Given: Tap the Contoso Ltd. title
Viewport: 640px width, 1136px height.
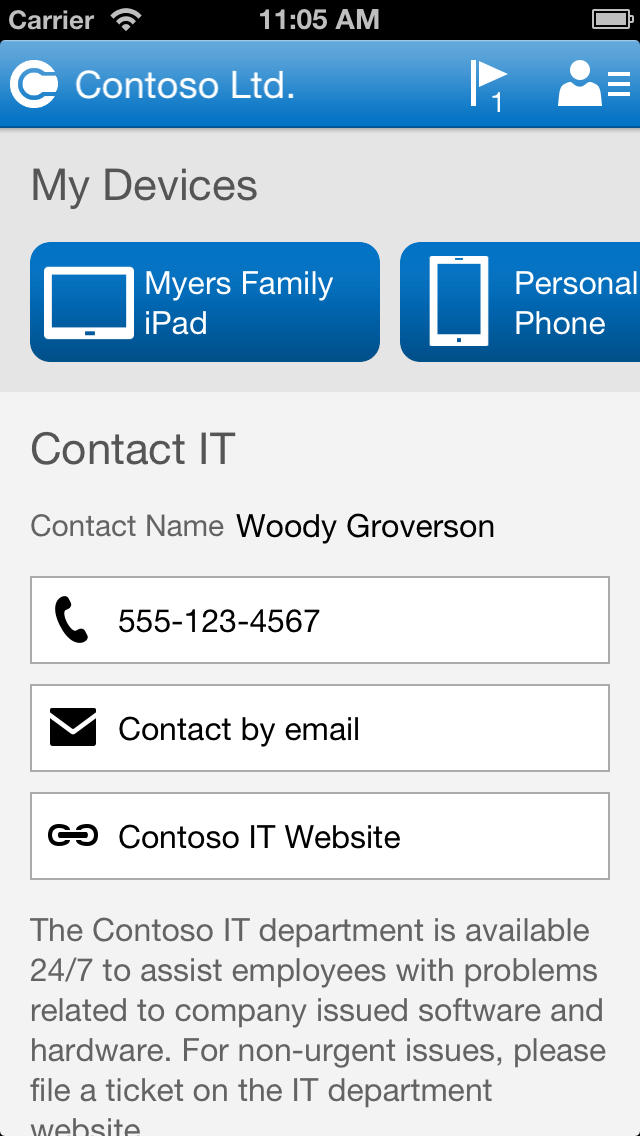Looking at the screenshot, I should (185, 85).
